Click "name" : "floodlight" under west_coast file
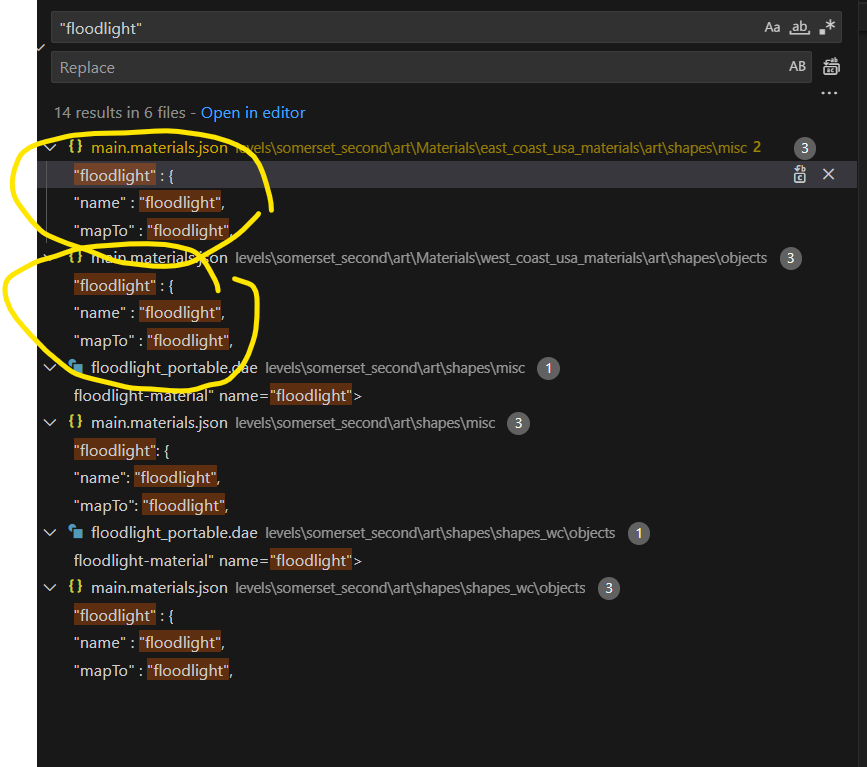This screenshot has width=867, height=767. coord(149,313)
